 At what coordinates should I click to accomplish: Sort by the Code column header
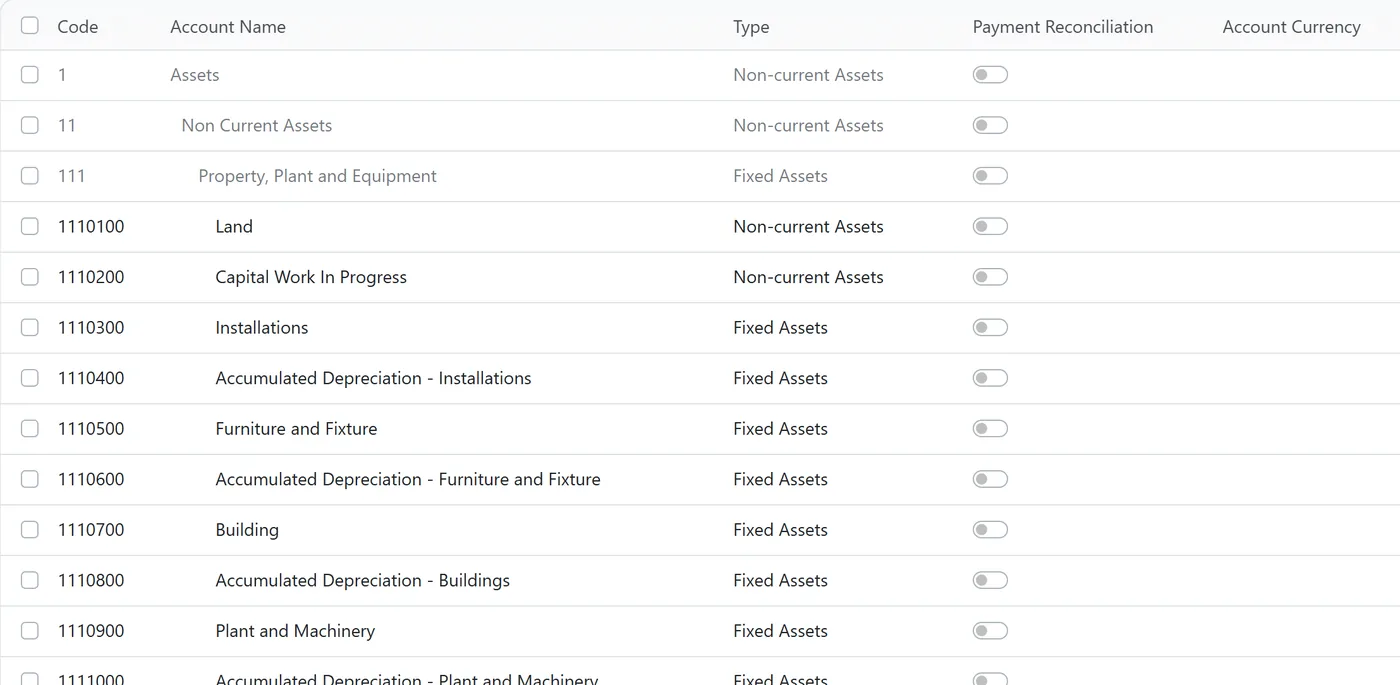click(x=78, y=27)
